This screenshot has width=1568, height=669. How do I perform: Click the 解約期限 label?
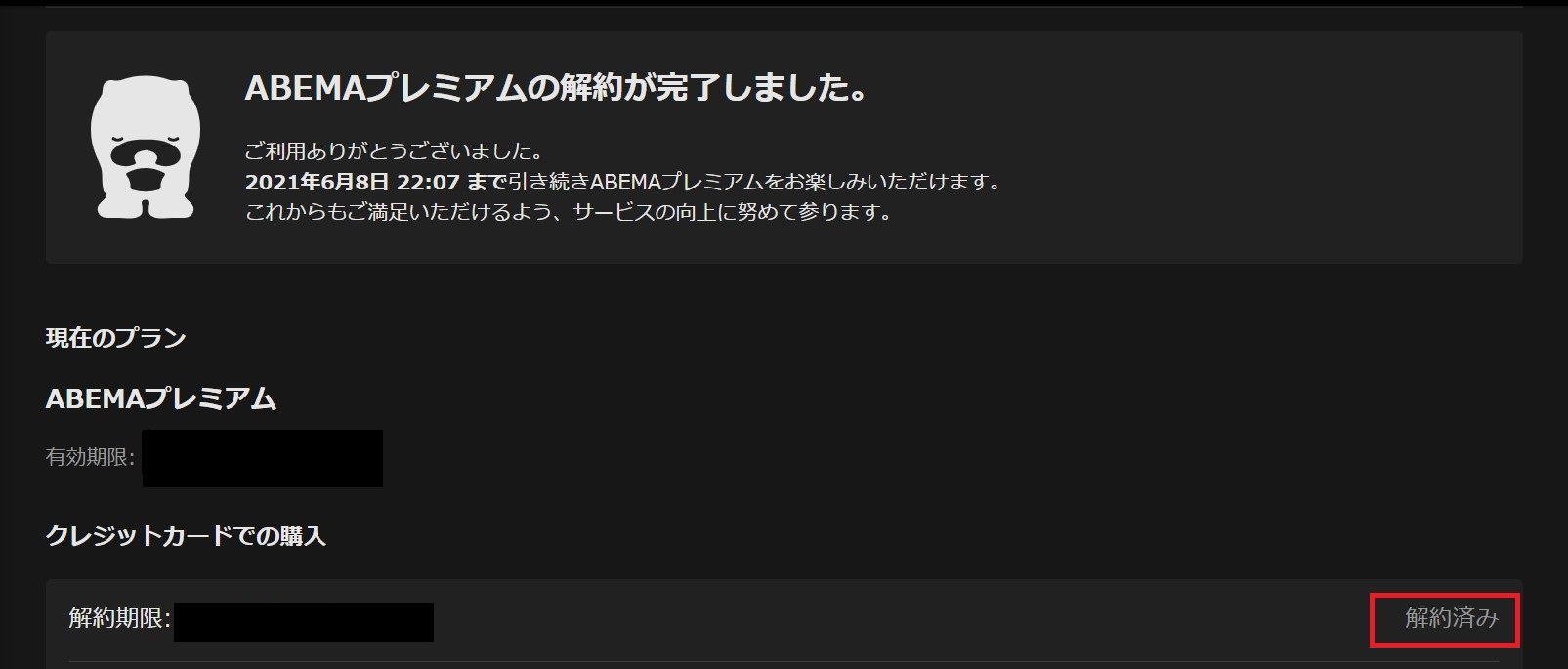(120, 619)
